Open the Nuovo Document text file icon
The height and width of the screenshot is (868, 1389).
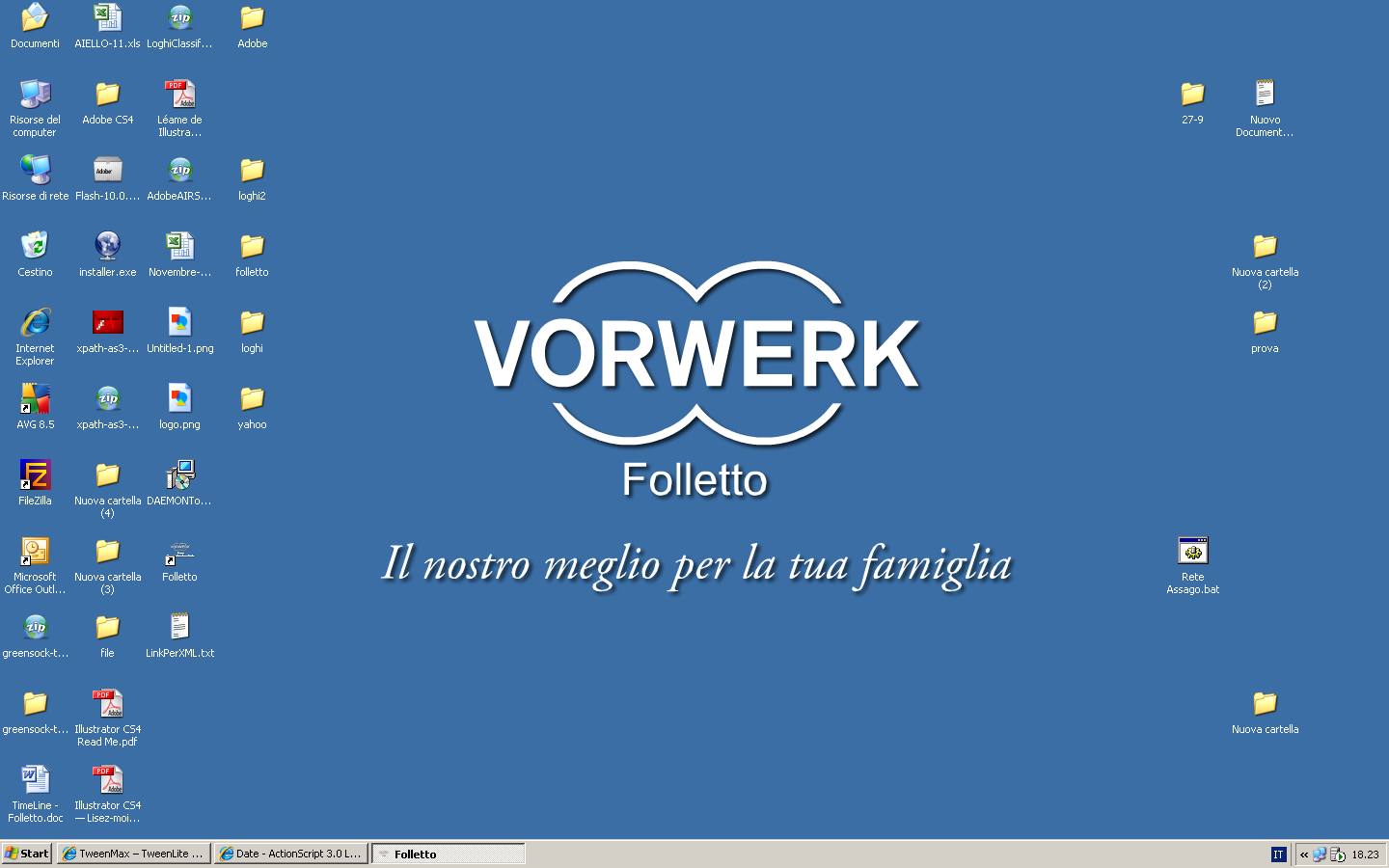[1265, 94]
